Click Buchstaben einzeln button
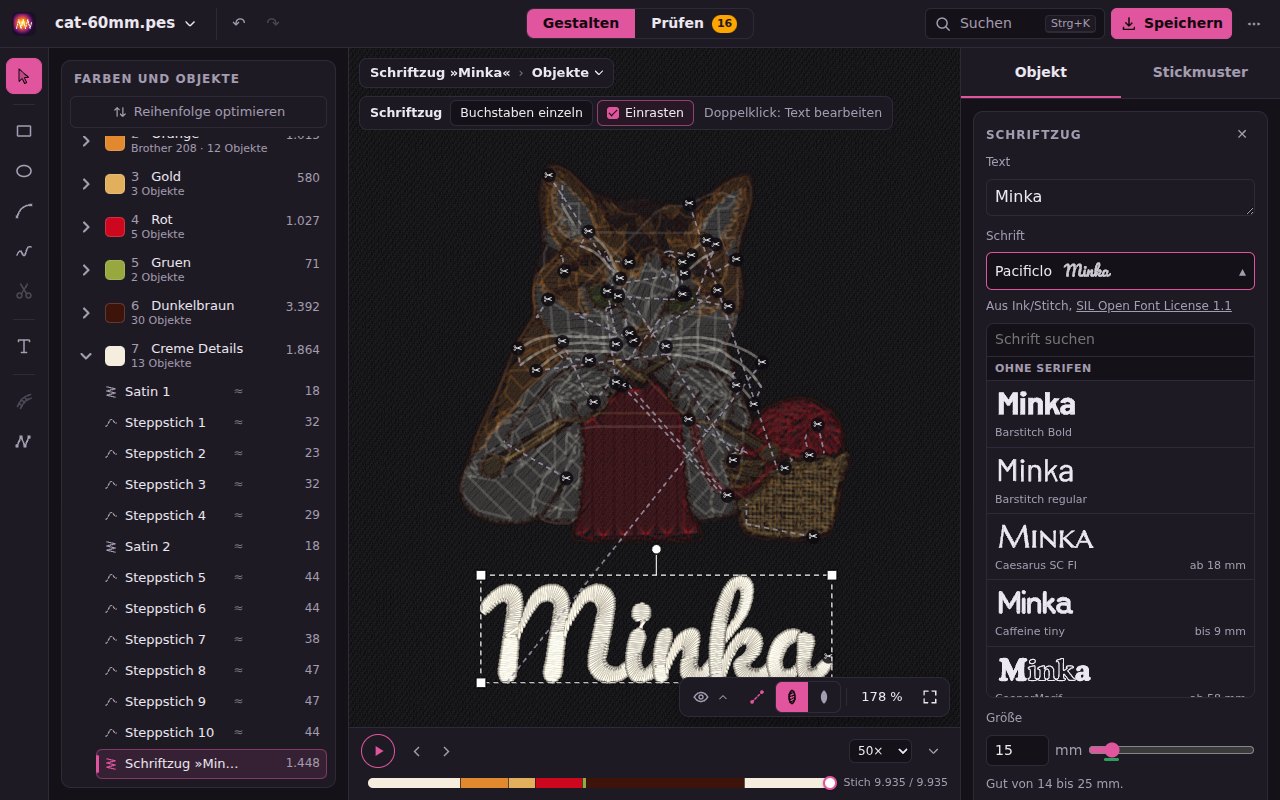This screenshot has width=1280, height=800. coord(521,113)
